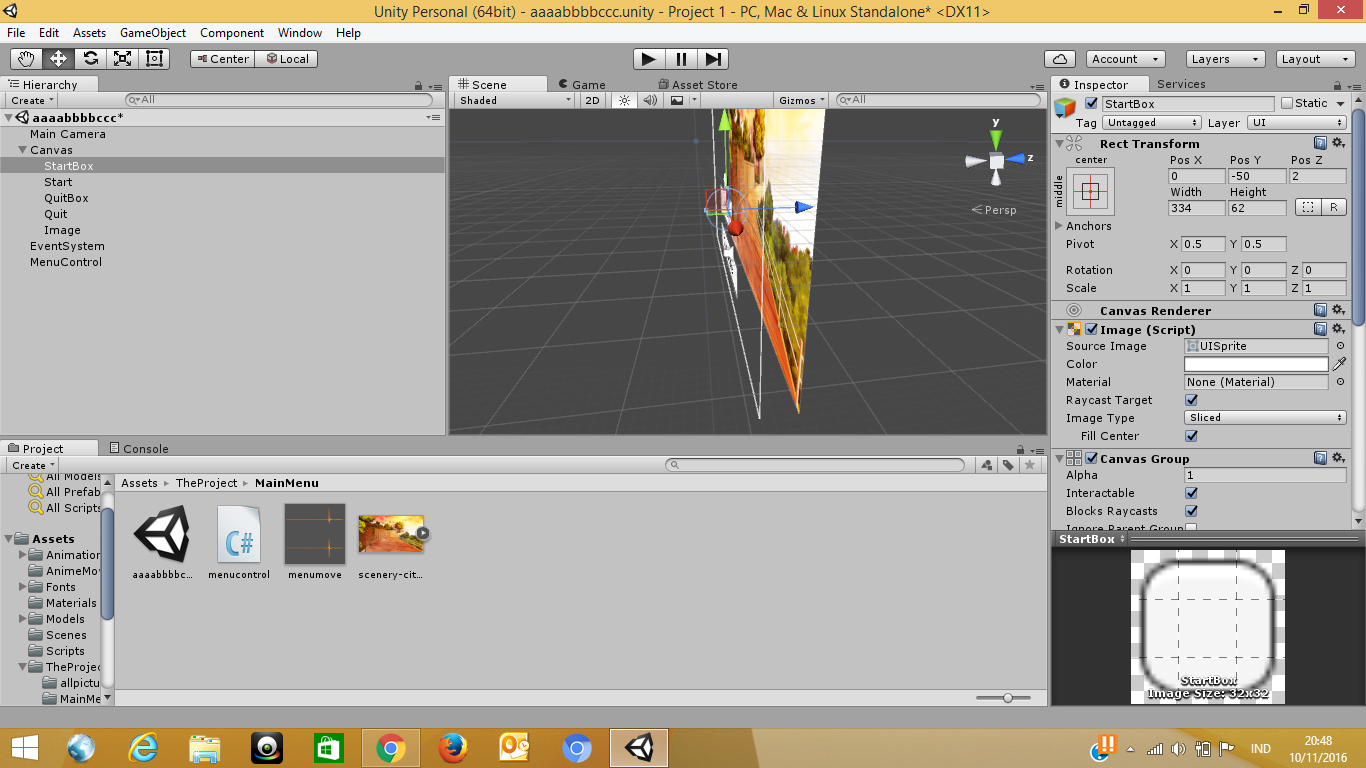
Task: Click search by label icon in Project
Action: point(1009,465)
